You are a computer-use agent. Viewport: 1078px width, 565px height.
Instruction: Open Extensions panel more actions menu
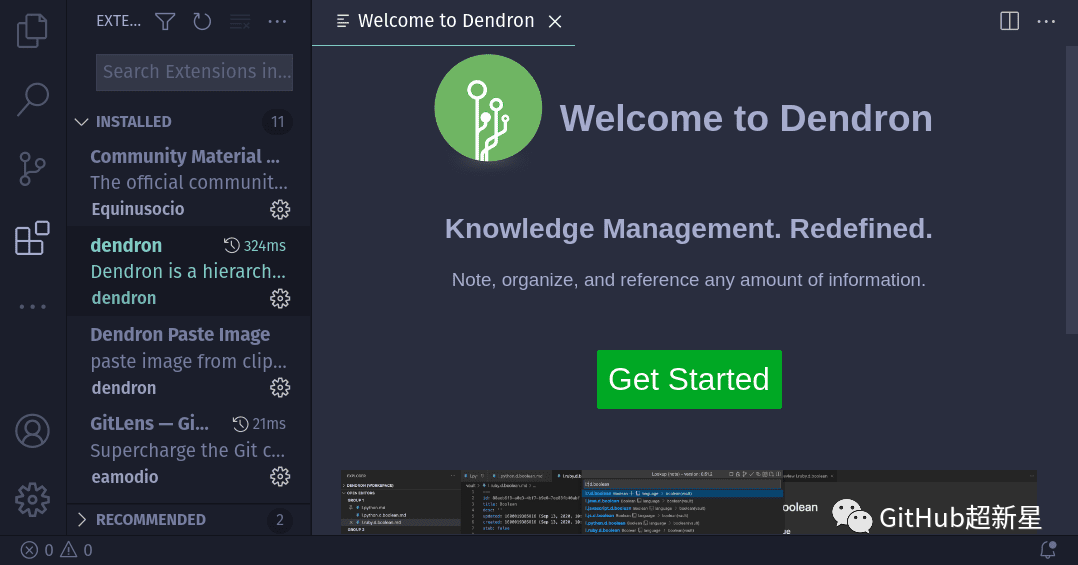[277, 22]
